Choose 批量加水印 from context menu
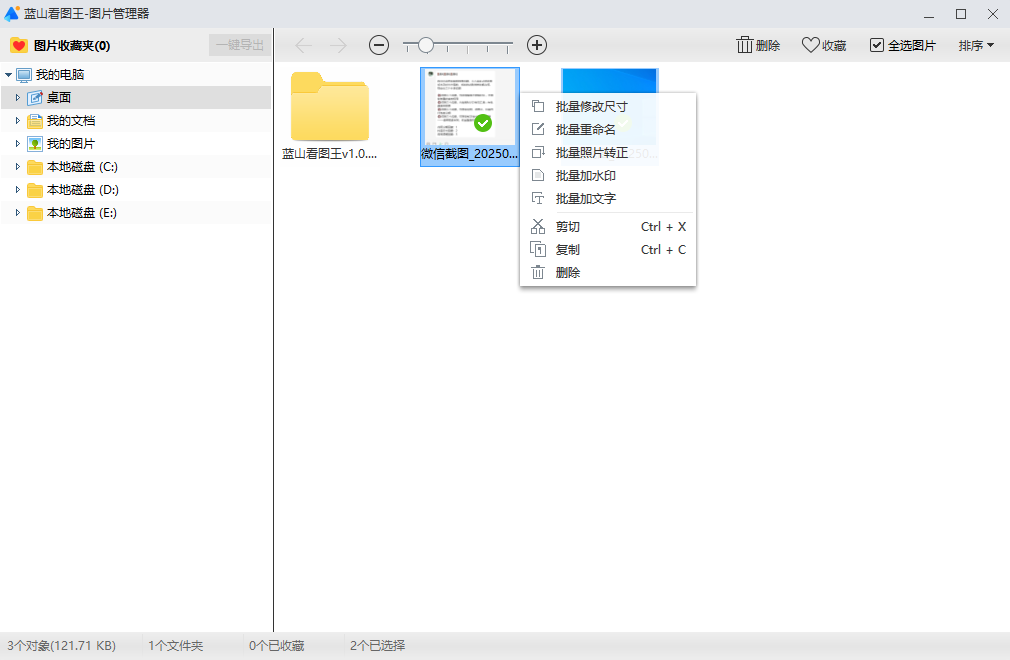 [607, 176]
